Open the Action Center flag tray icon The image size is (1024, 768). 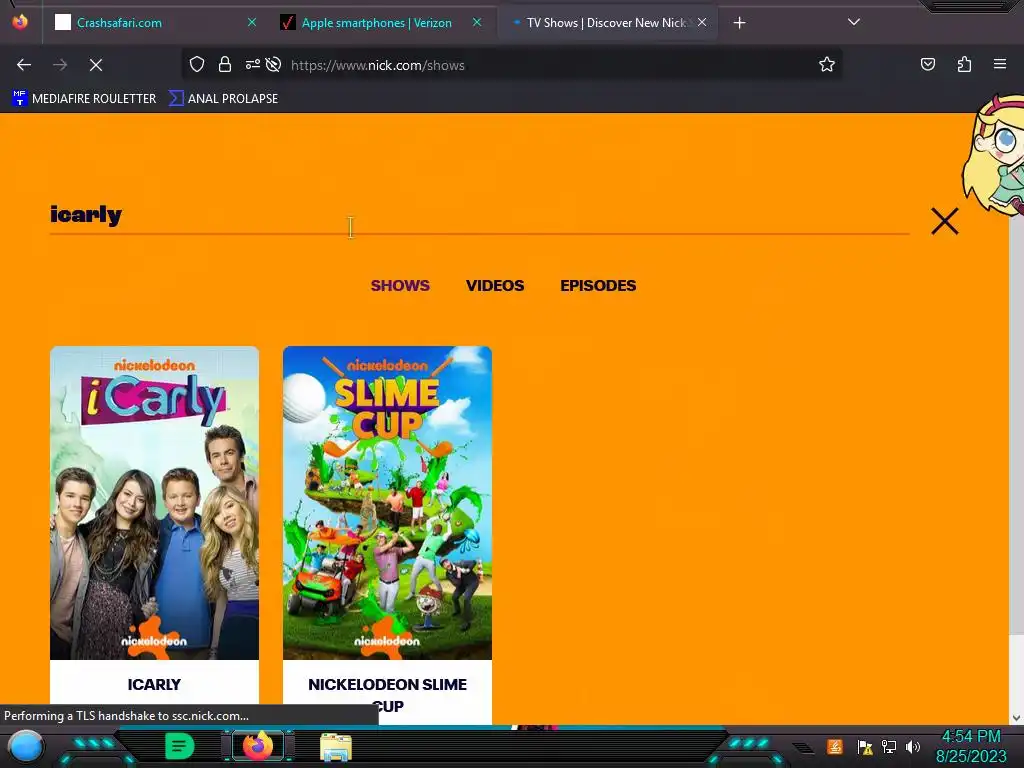pyautogui.click(x=865, y=747)
